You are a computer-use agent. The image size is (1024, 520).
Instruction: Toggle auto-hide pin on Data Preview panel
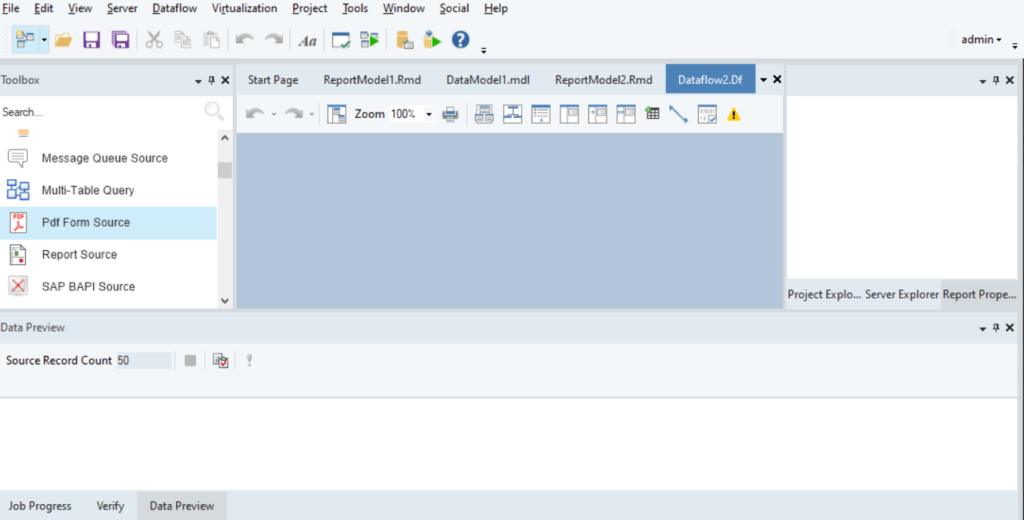995,328
